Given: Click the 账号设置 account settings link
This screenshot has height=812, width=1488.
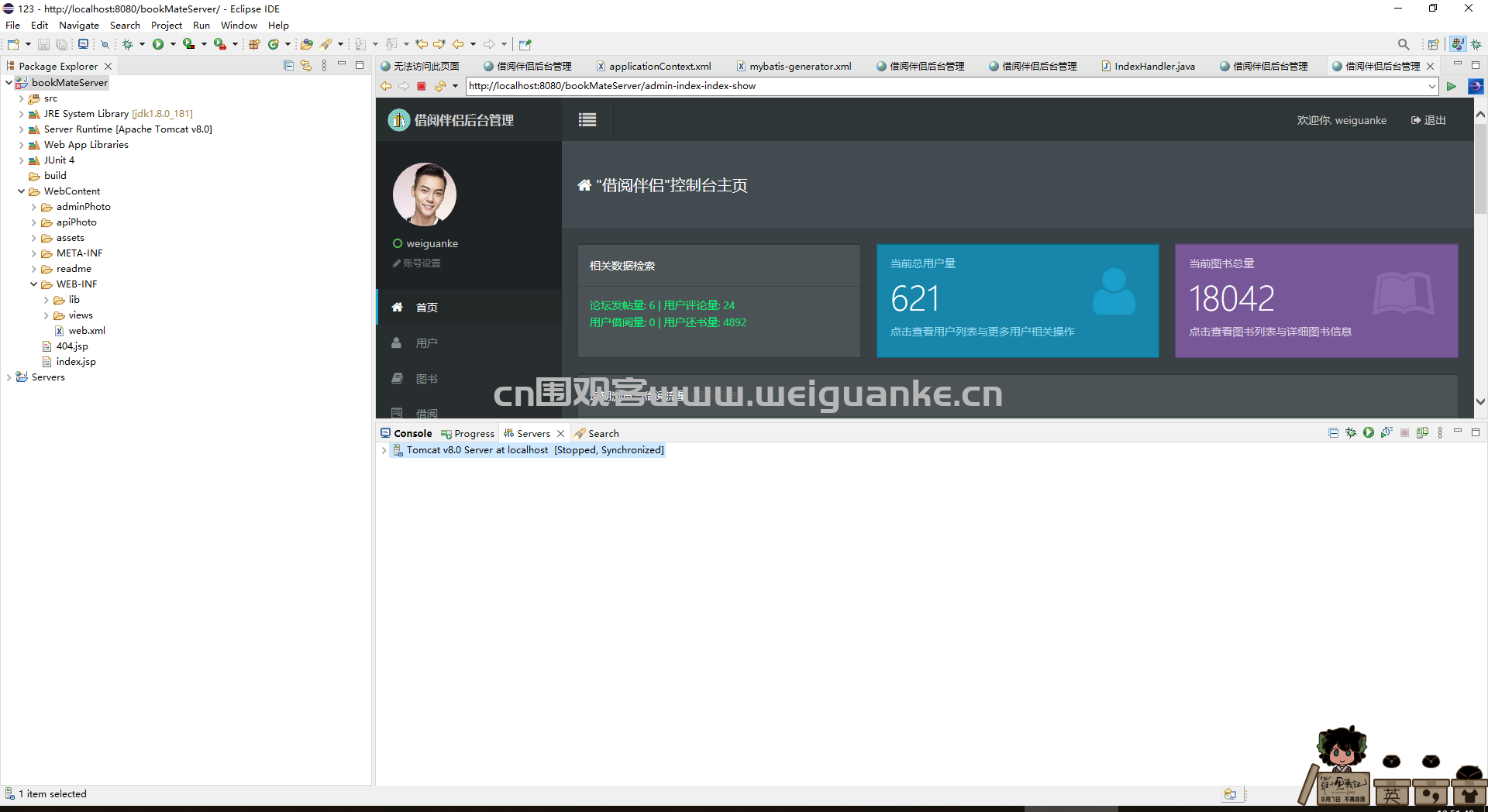Looking at the screenshot, I should [417, 263].
